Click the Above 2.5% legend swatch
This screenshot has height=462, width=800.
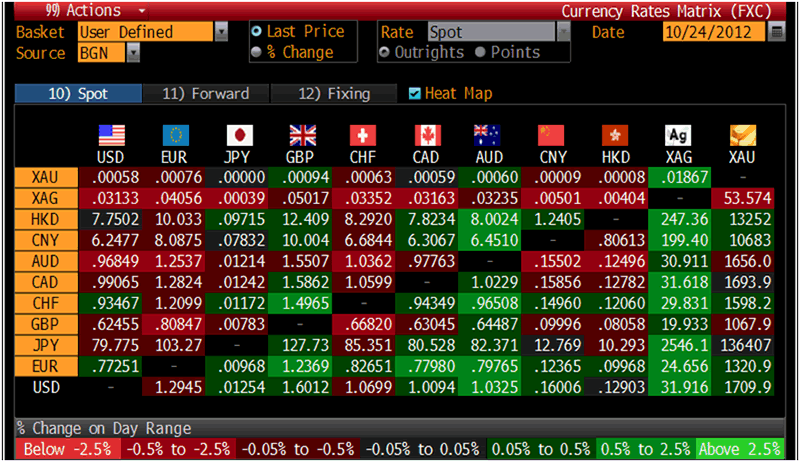(x=741, y=450)
